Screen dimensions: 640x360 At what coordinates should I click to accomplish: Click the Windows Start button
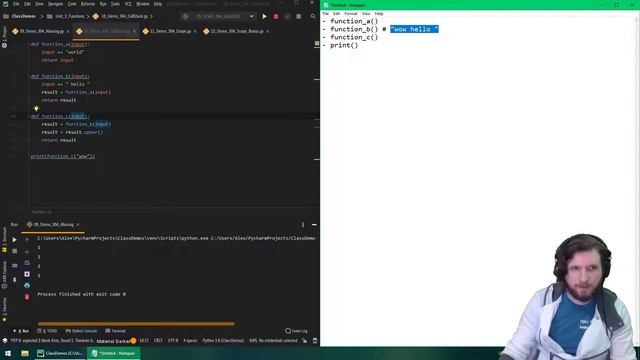(8, 353)
